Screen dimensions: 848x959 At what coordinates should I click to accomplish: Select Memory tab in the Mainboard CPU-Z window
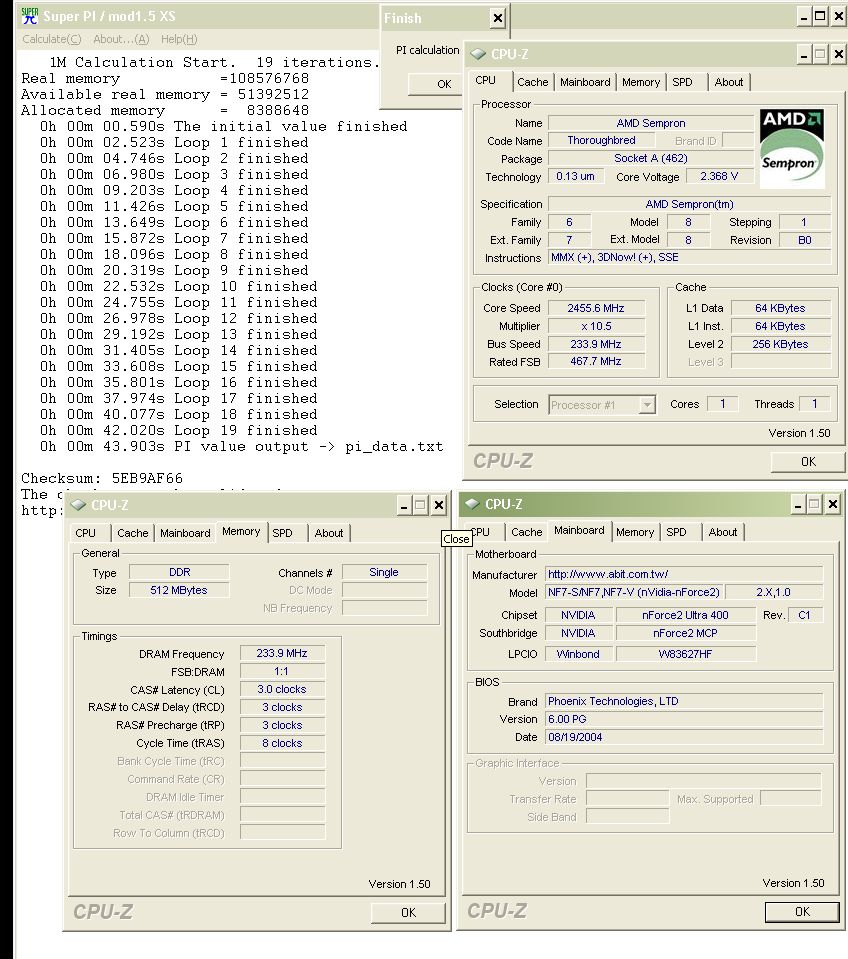pyautogui.click(x=635, y=532)
